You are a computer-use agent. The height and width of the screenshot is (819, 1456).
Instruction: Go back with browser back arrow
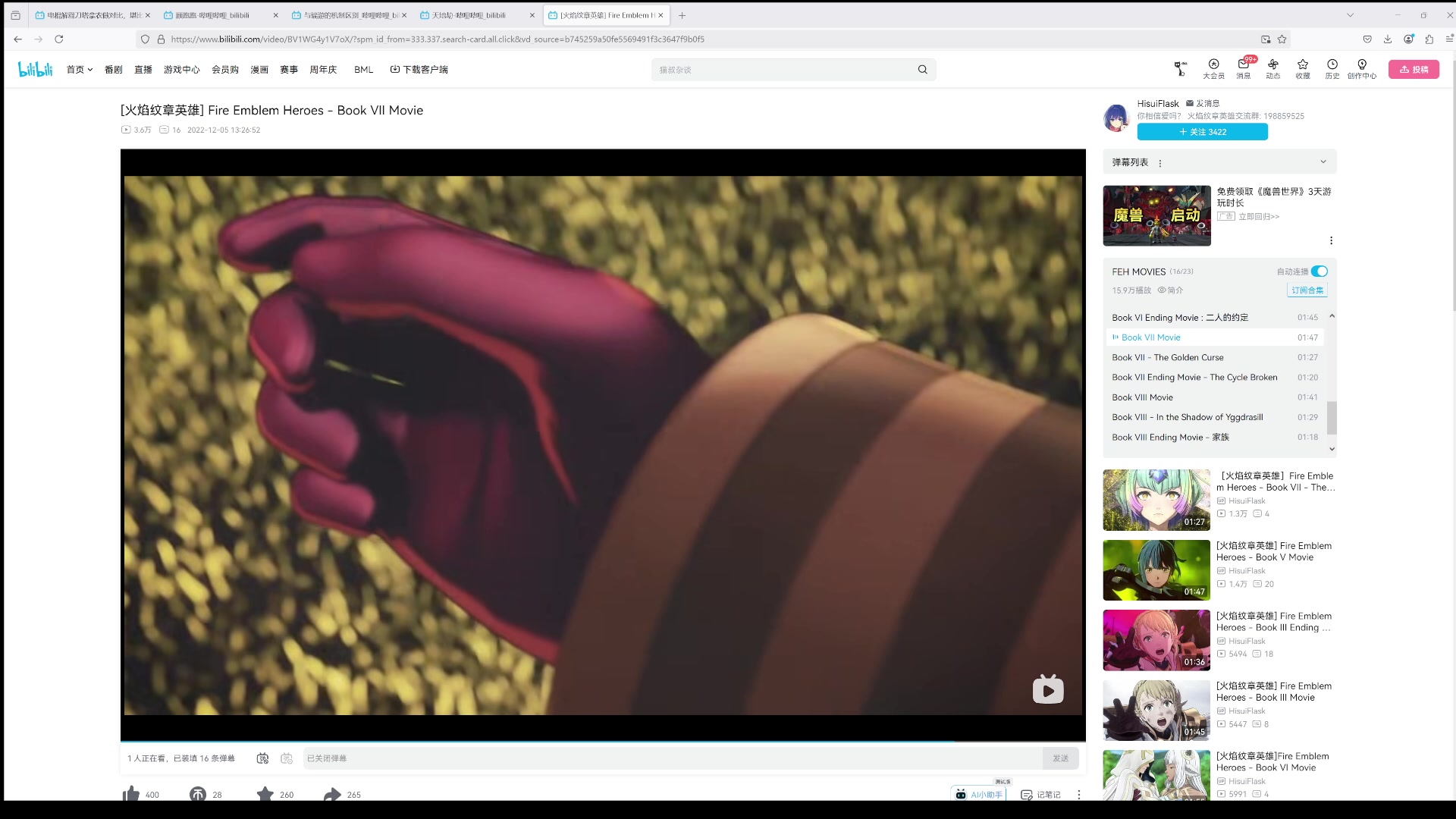[17, 39]
